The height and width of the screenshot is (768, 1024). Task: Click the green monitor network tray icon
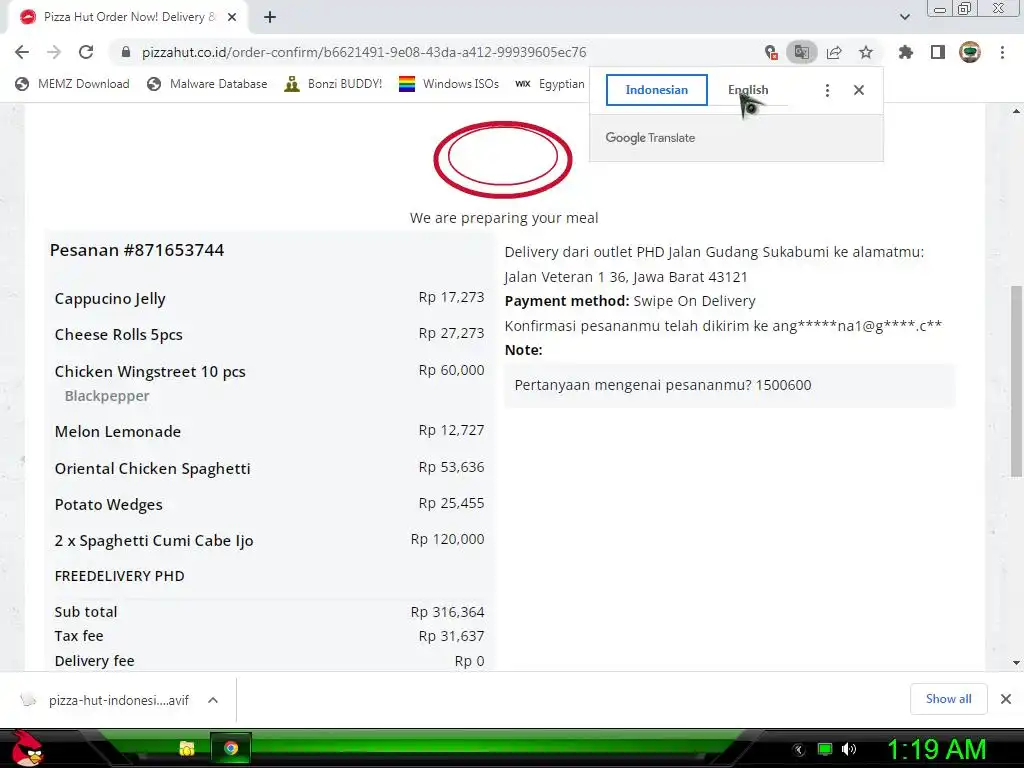(825, 749)
